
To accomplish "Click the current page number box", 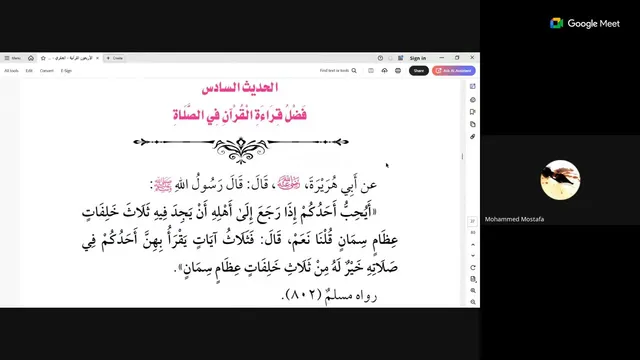I will (473, 221).
